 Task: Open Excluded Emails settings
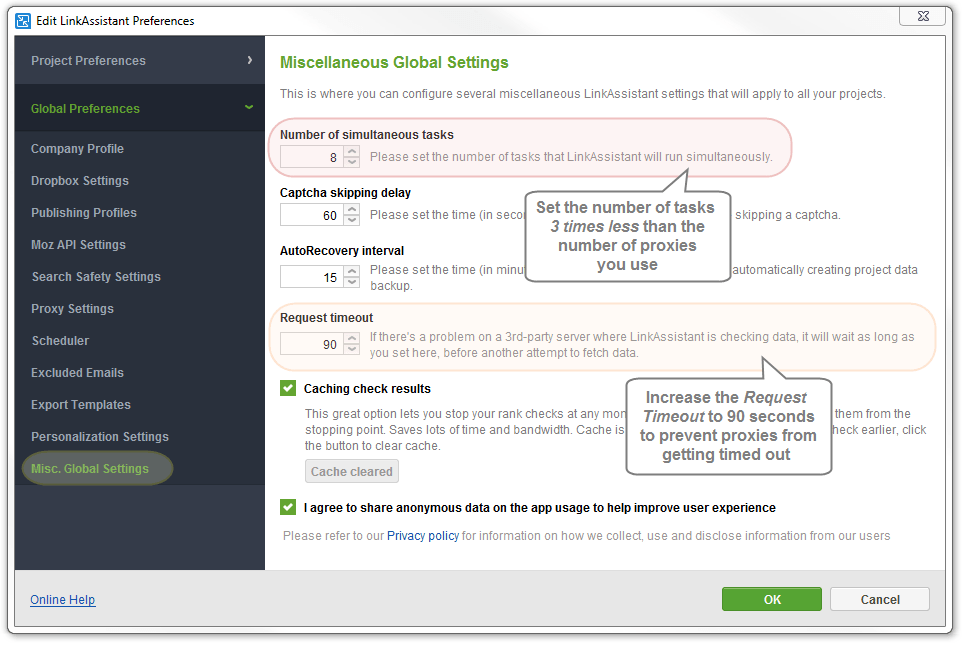(78, 373)
